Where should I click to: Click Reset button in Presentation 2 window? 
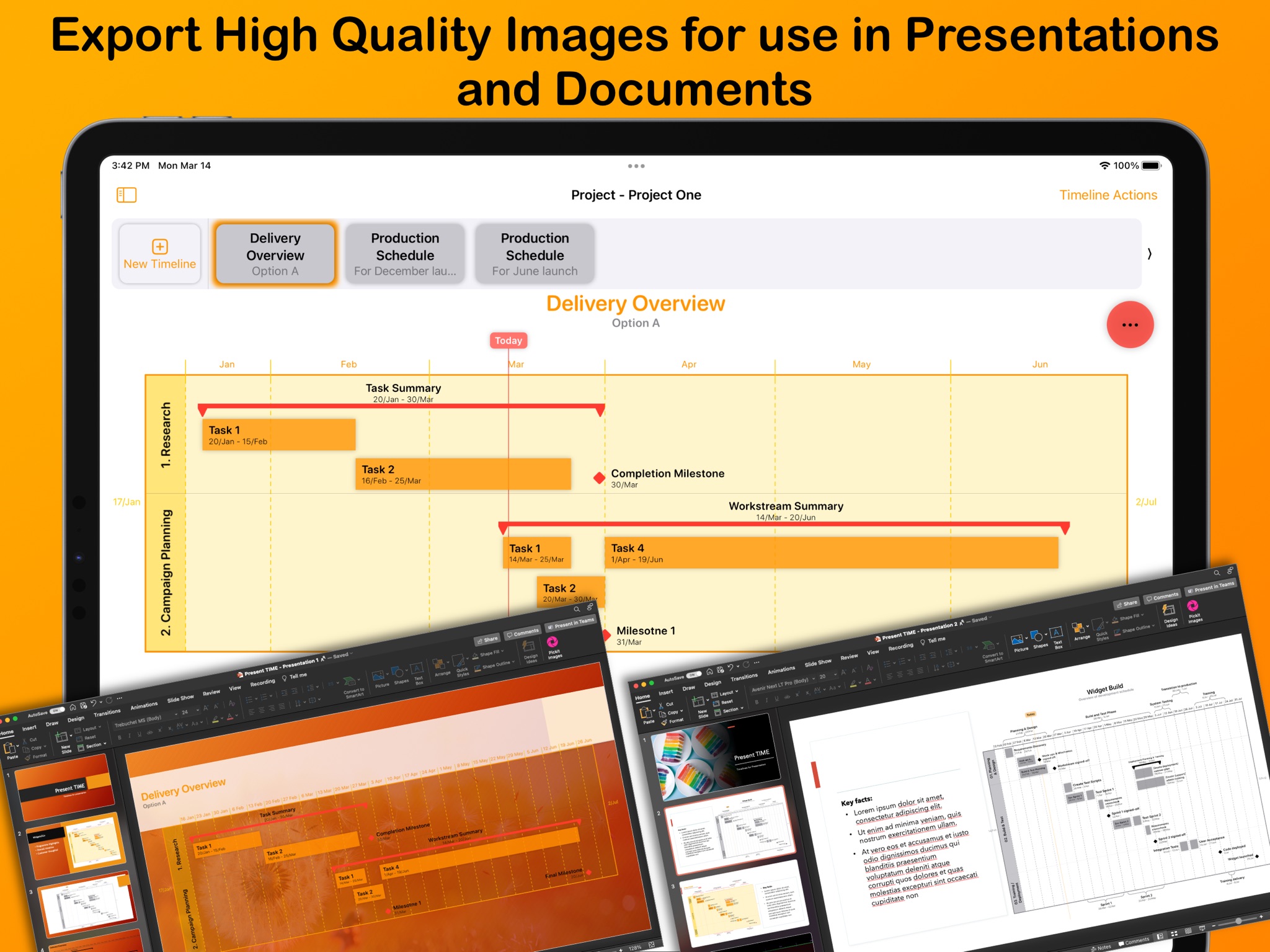point(723,703)
